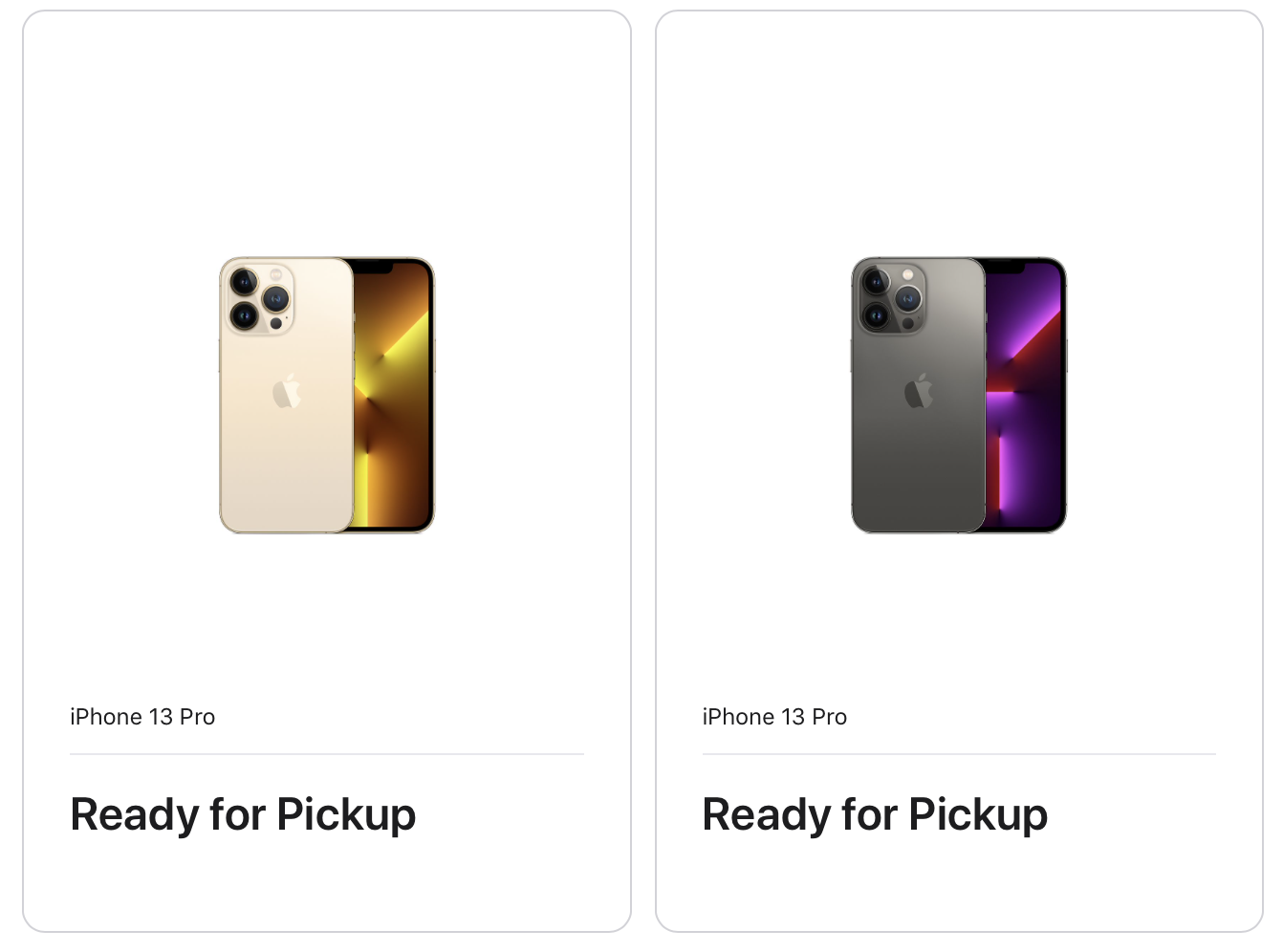
Task: Click the graphite iPhone 13 Pro image
Action: click(959, 395)
